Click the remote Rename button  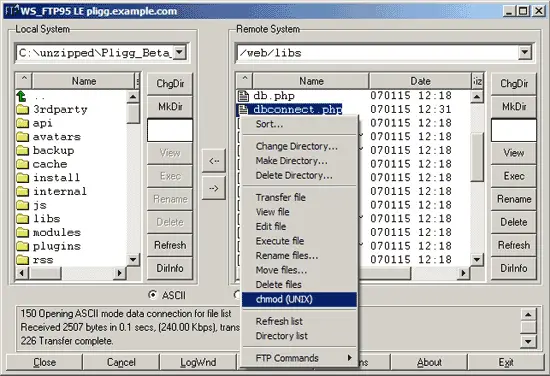(x=514, y=199)
